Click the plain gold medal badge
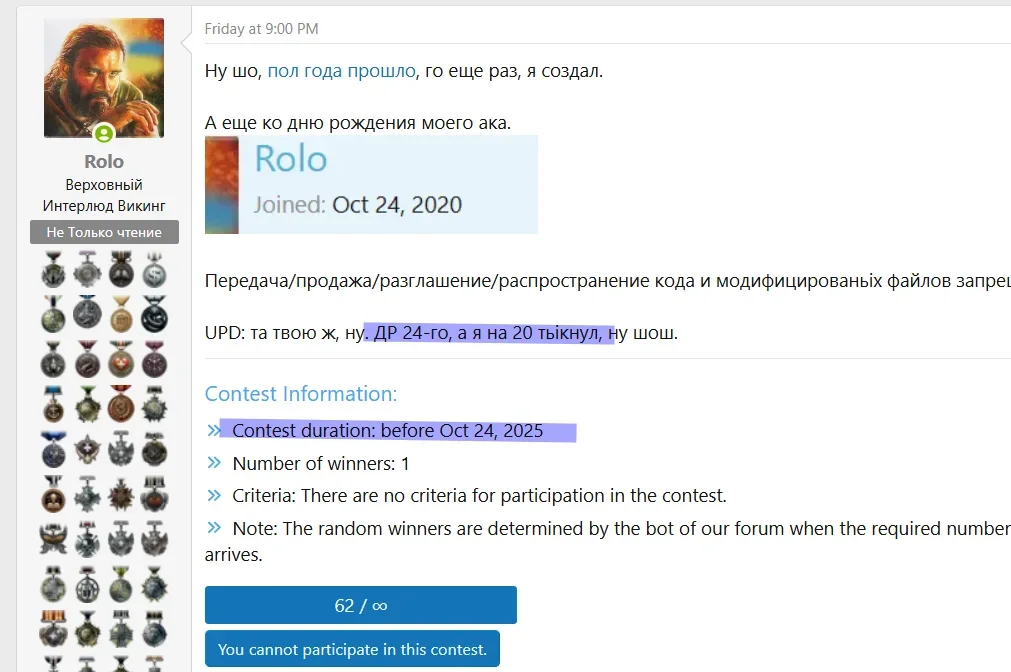The height and width of the screenshot is (672, 1011). (121, 315)
